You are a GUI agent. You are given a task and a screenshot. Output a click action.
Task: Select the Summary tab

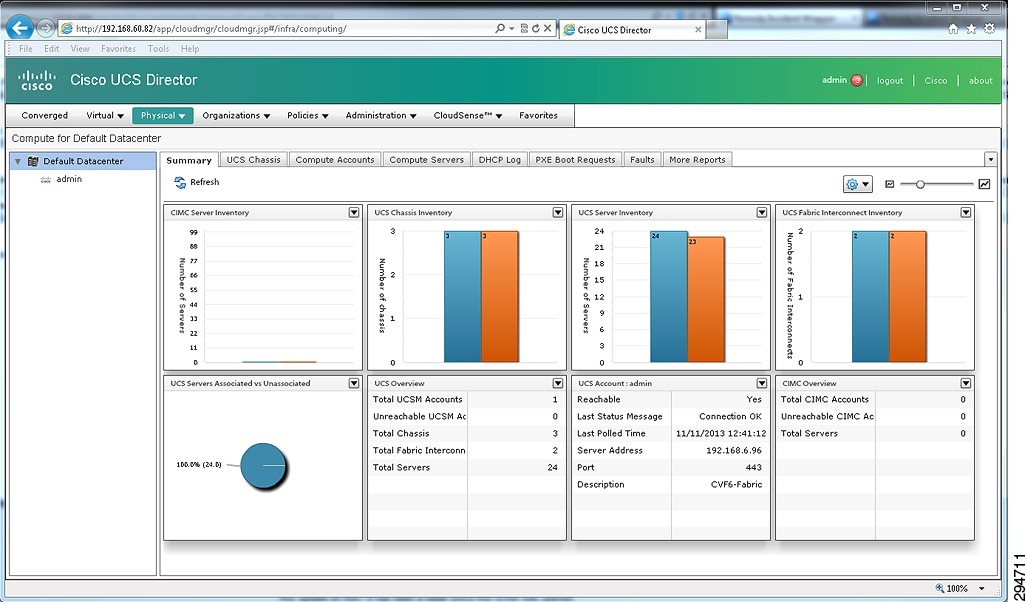click(188, 160)
